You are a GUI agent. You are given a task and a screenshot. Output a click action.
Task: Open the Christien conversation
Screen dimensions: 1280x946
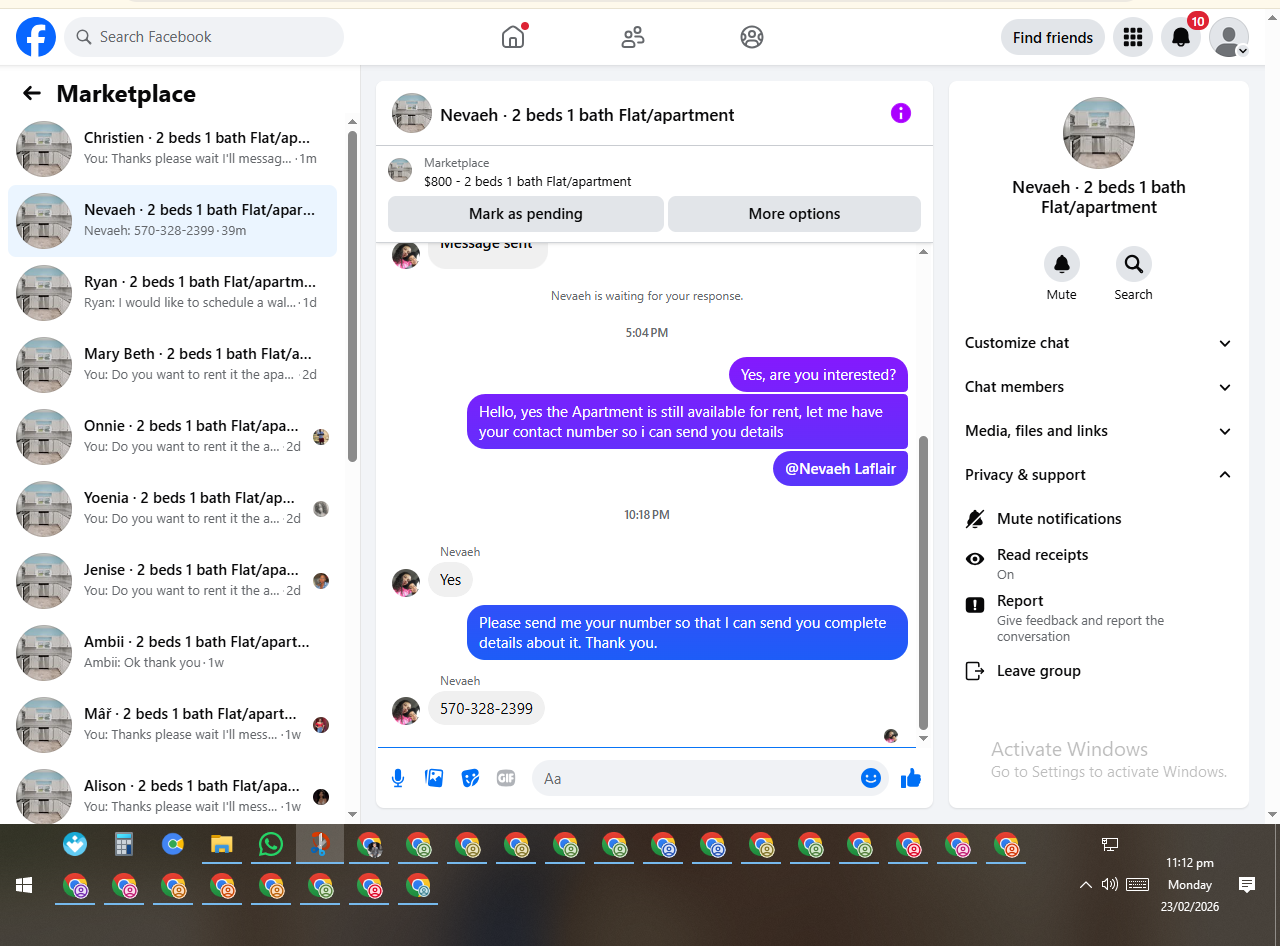pyautogui.click(x=172, y=149)
